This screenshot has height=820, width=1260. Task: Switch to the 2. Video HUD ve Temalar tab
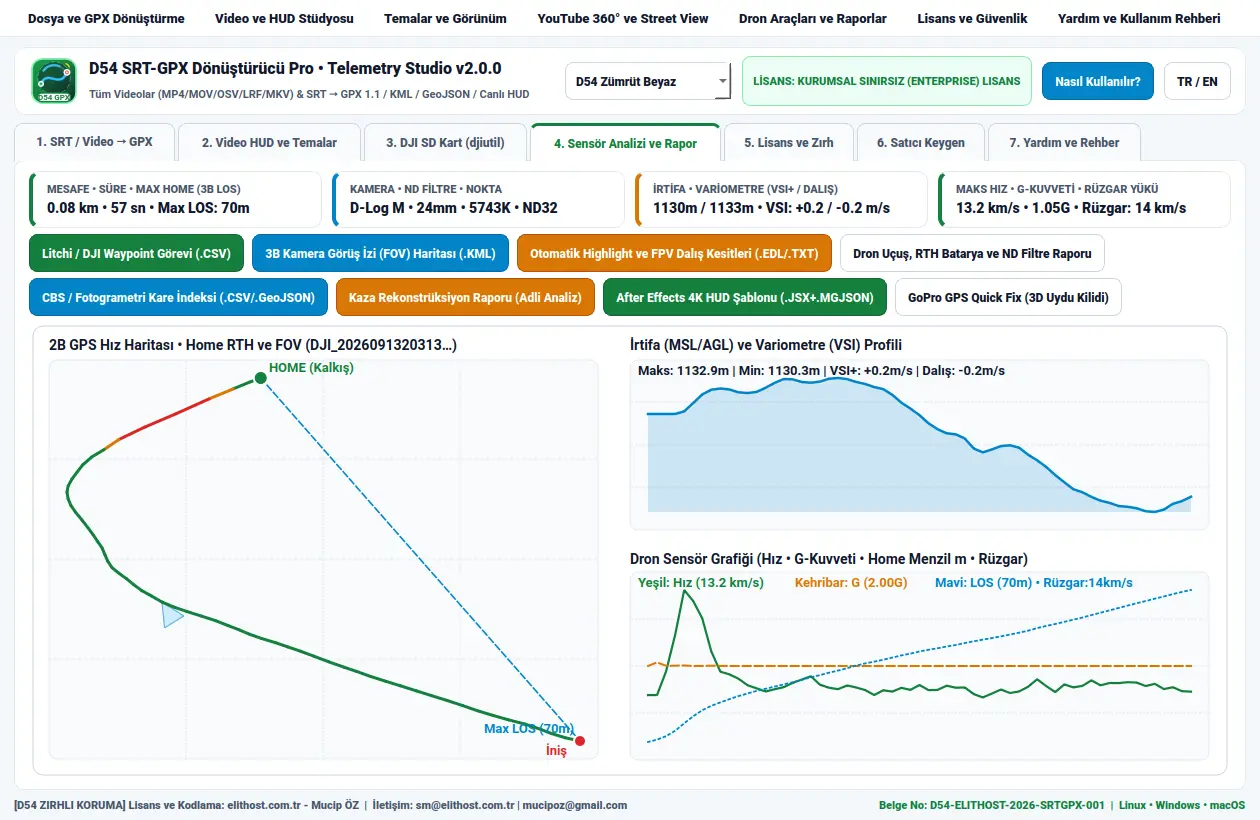(269, 142)
